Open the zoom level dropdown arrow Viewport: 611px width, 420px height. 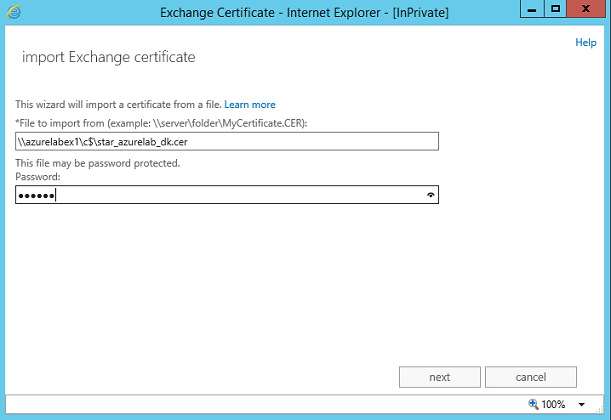[x=581, y=404]
